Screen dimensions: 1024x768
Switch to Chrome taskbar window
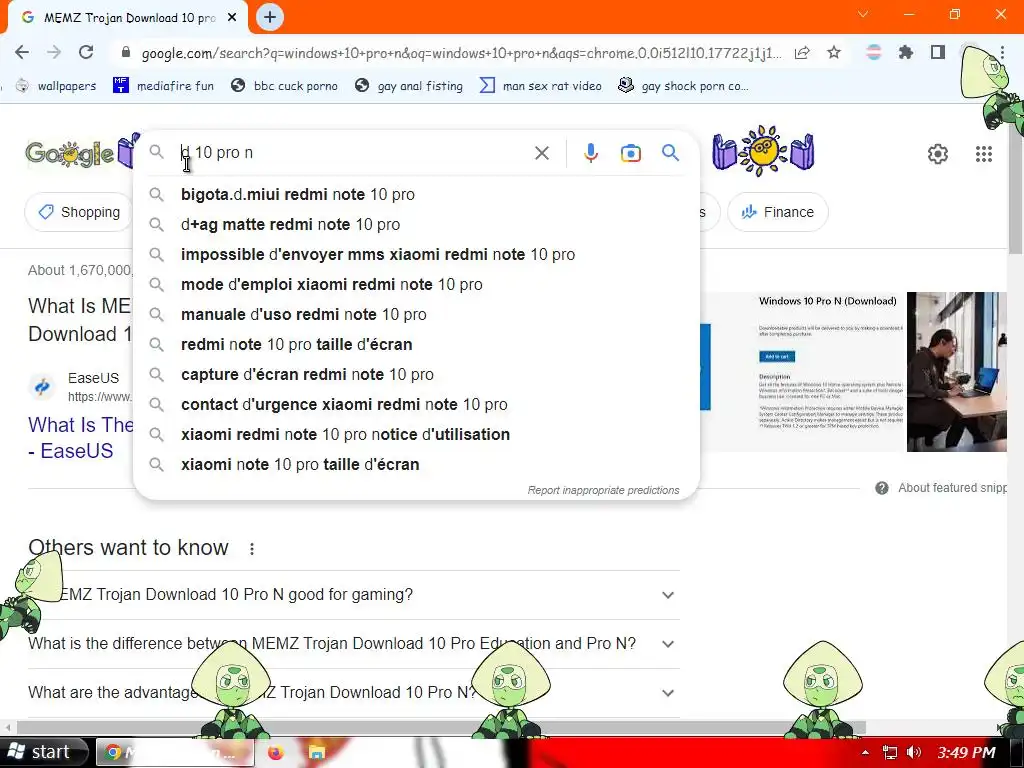point(175,753)
